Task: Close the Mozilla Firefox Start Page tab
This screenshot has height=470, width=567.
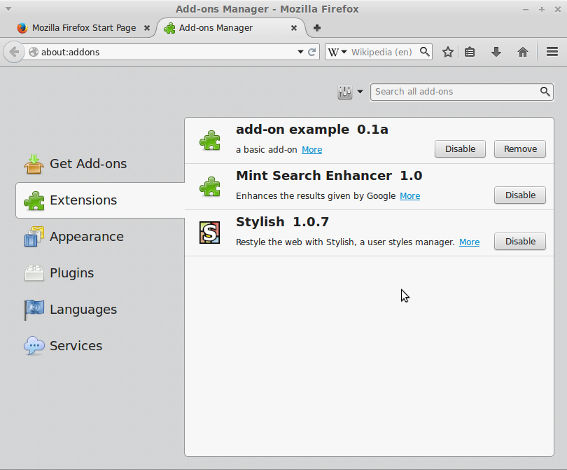Action: point(147,28)
